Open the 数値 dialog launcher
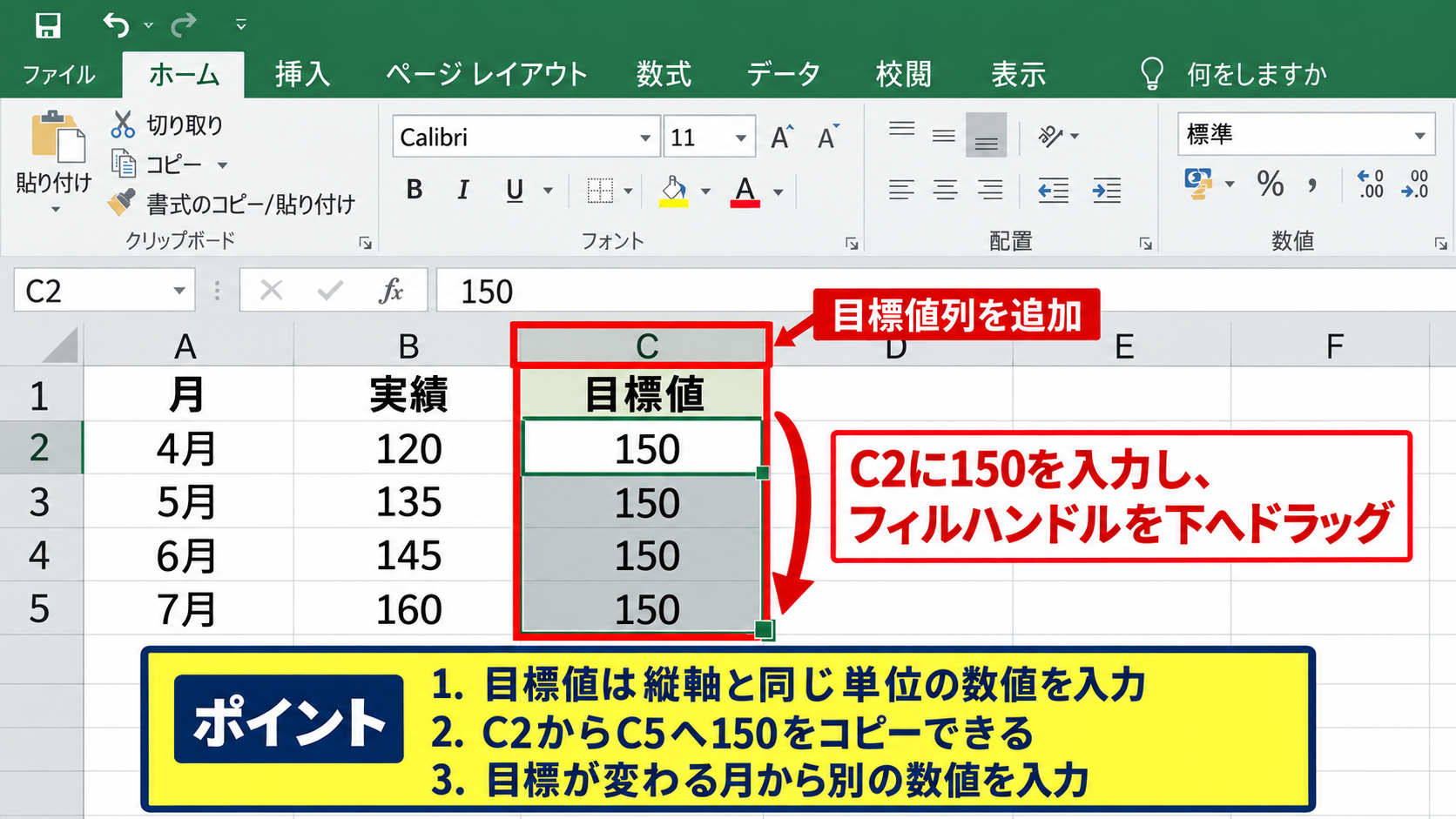1456x819 pixels. point(1441,244)
